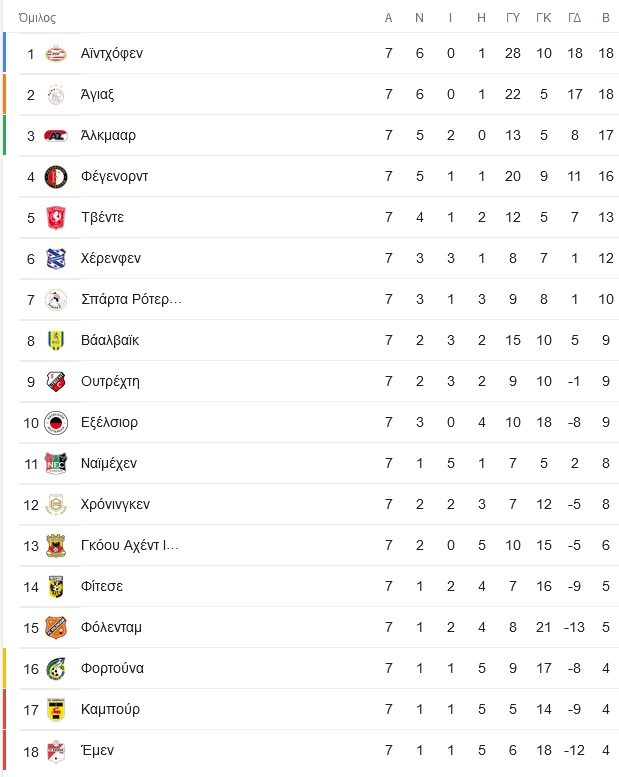Select the Γκόου Αχέντ Ι… team name

130,545
